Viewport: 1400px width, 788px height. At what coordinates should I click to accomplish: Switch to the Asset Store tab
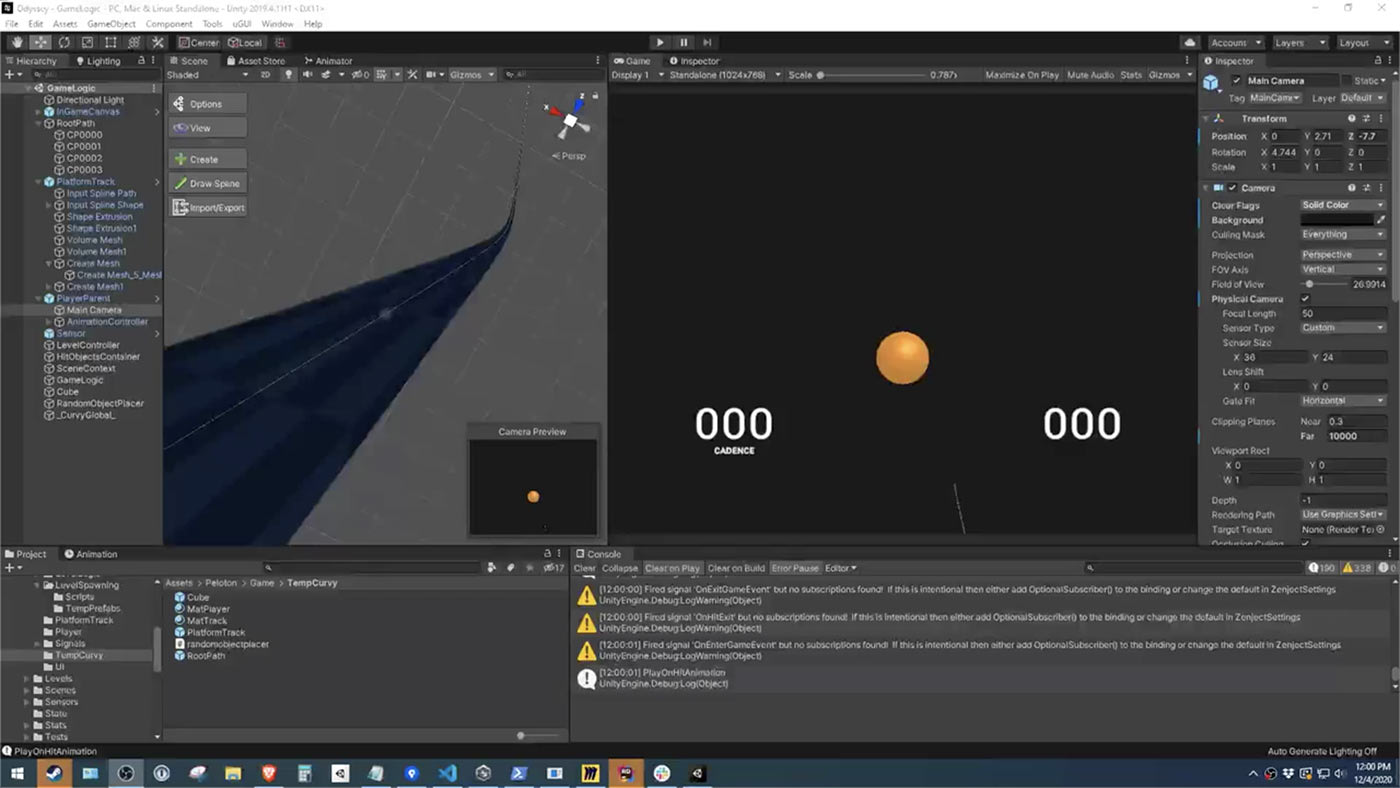256,61
